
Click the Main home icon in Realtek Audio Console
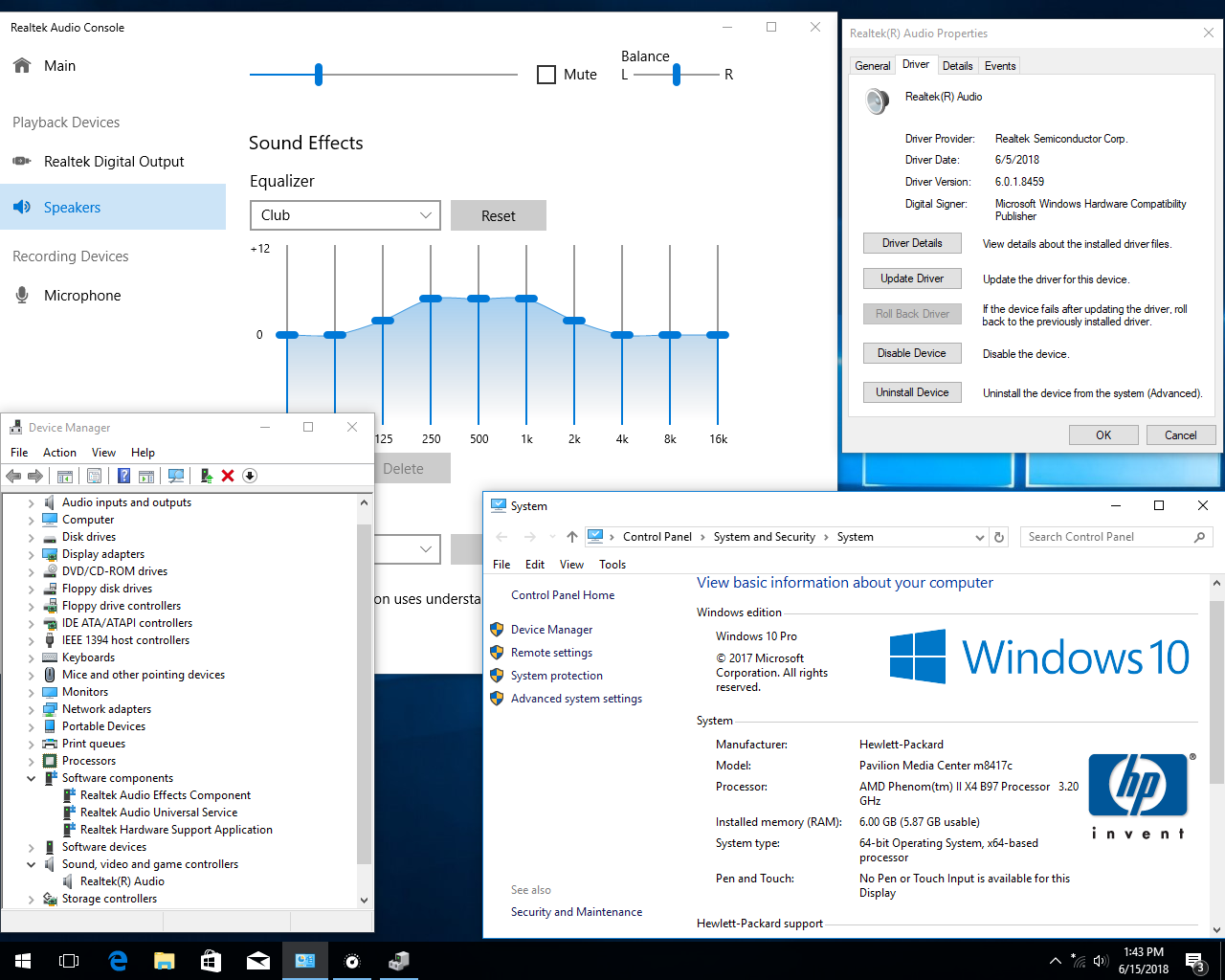(x=22, y=65)
